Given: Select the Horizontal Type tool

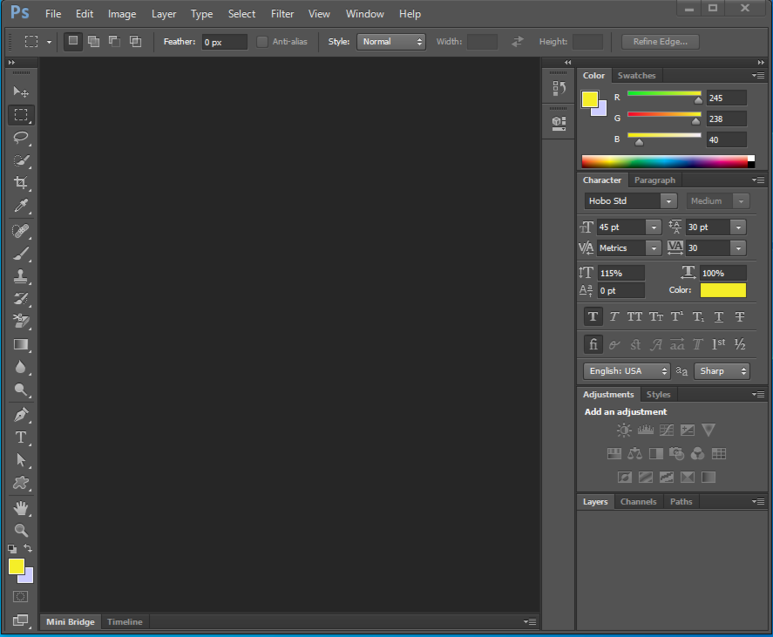Looking at the screenshot, I should click(21, 438).
